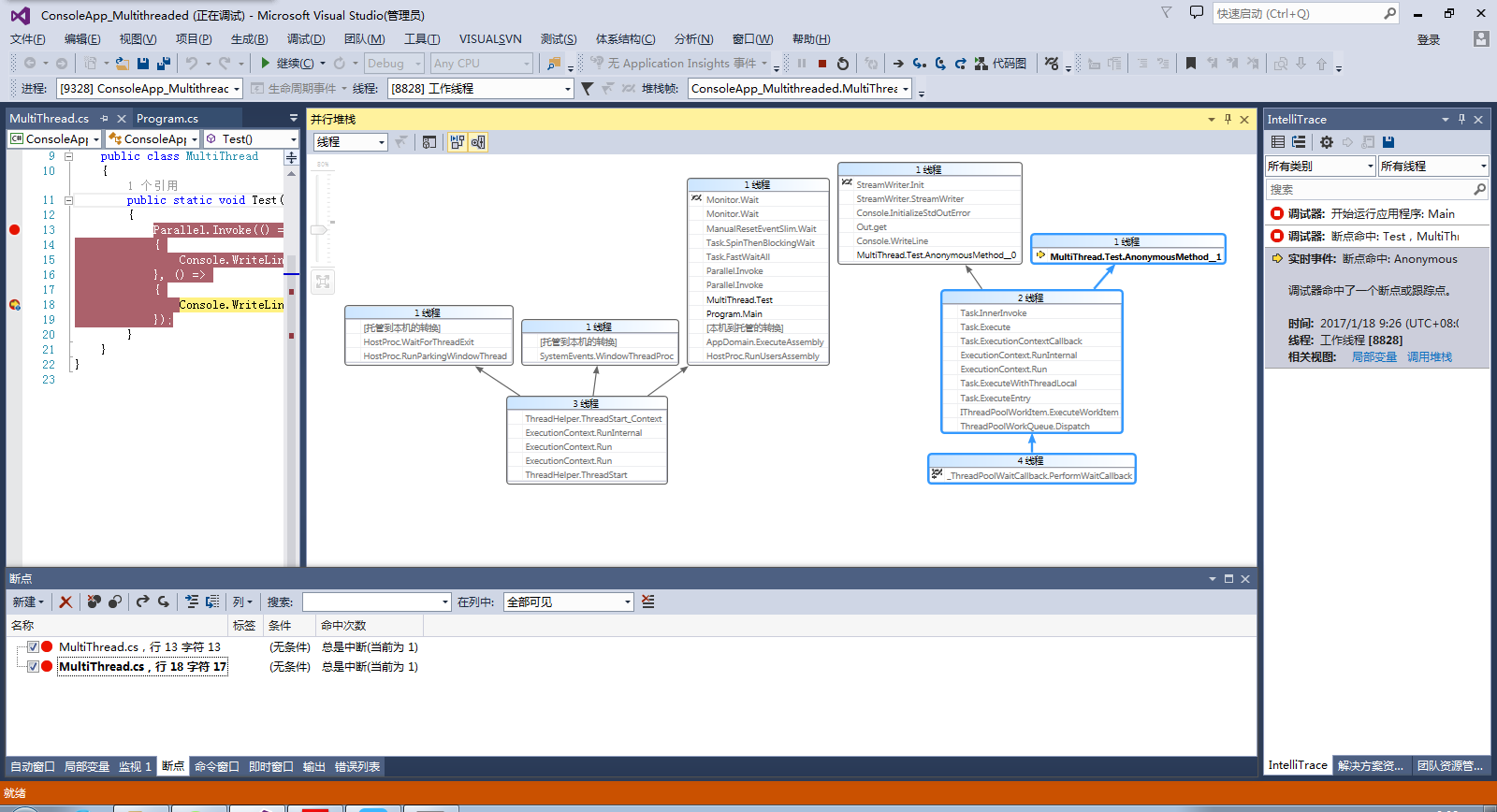1497x812 pixels.
Task: Toggle bird's eye view in Parallel Stacks
Action: point(478,142)
